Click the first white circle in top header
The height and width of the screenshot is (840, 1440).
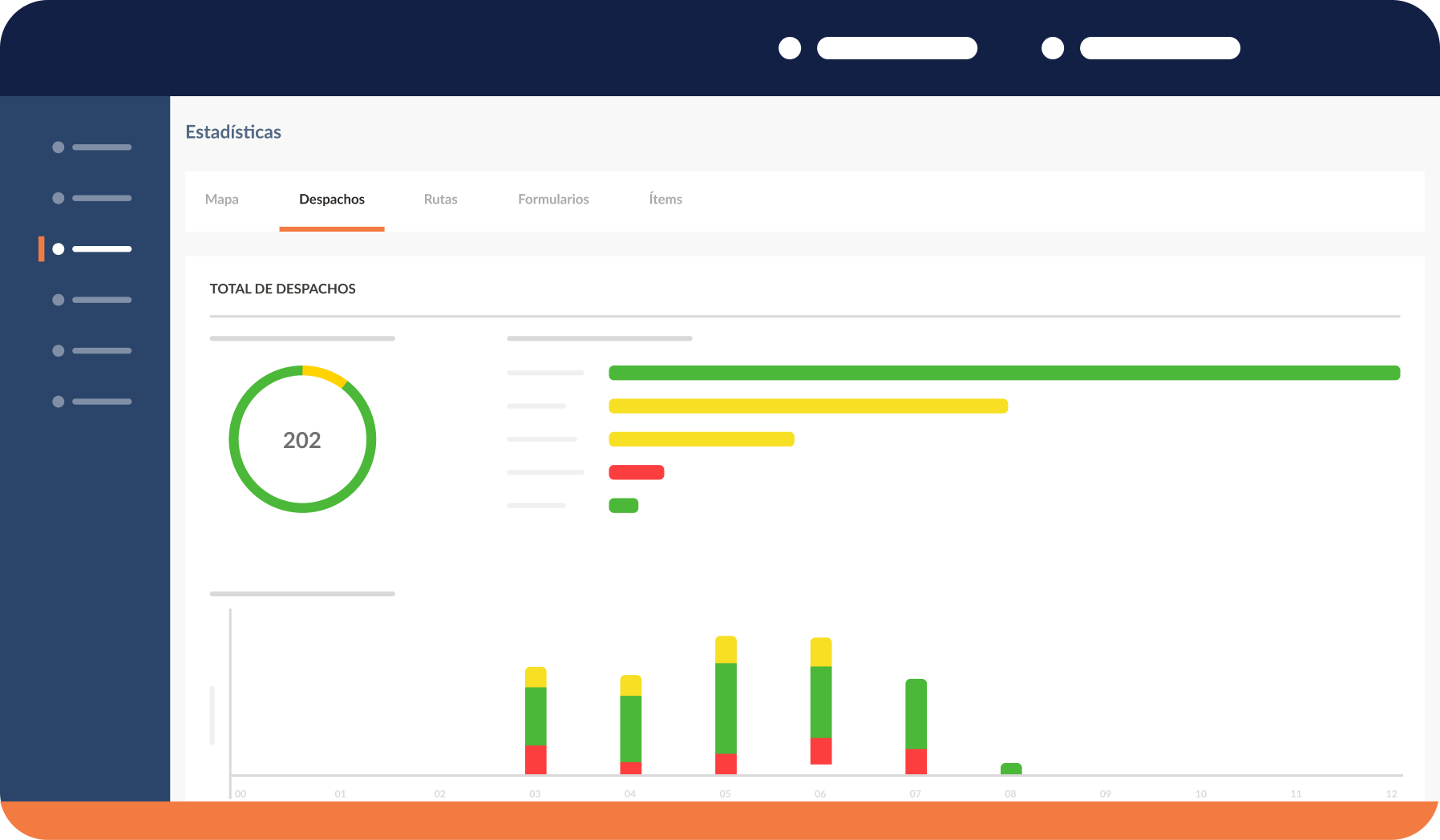(790, 48)
